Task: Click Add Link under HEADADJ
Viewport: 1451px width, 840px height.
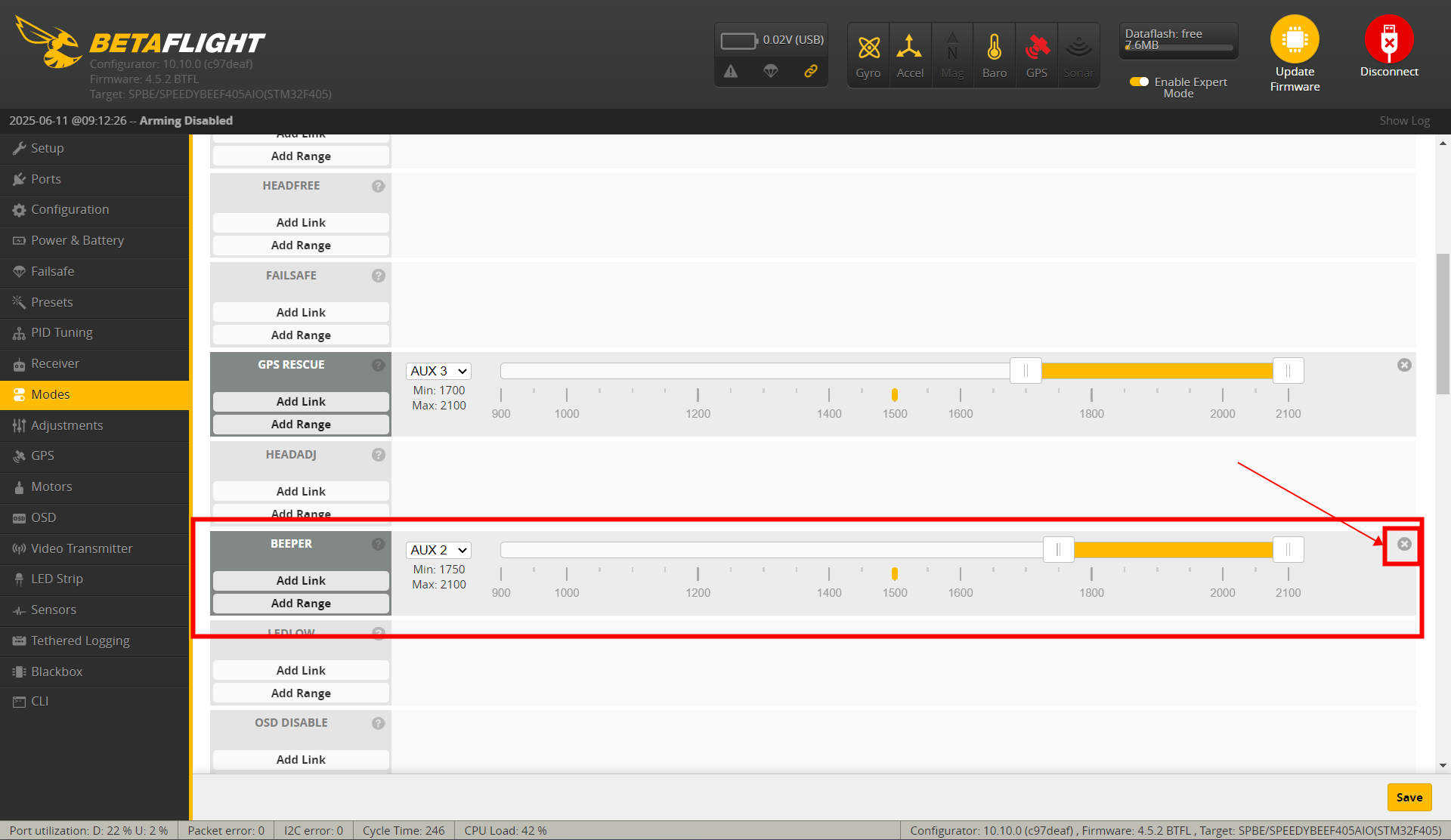Action: (x=301, y=492)
